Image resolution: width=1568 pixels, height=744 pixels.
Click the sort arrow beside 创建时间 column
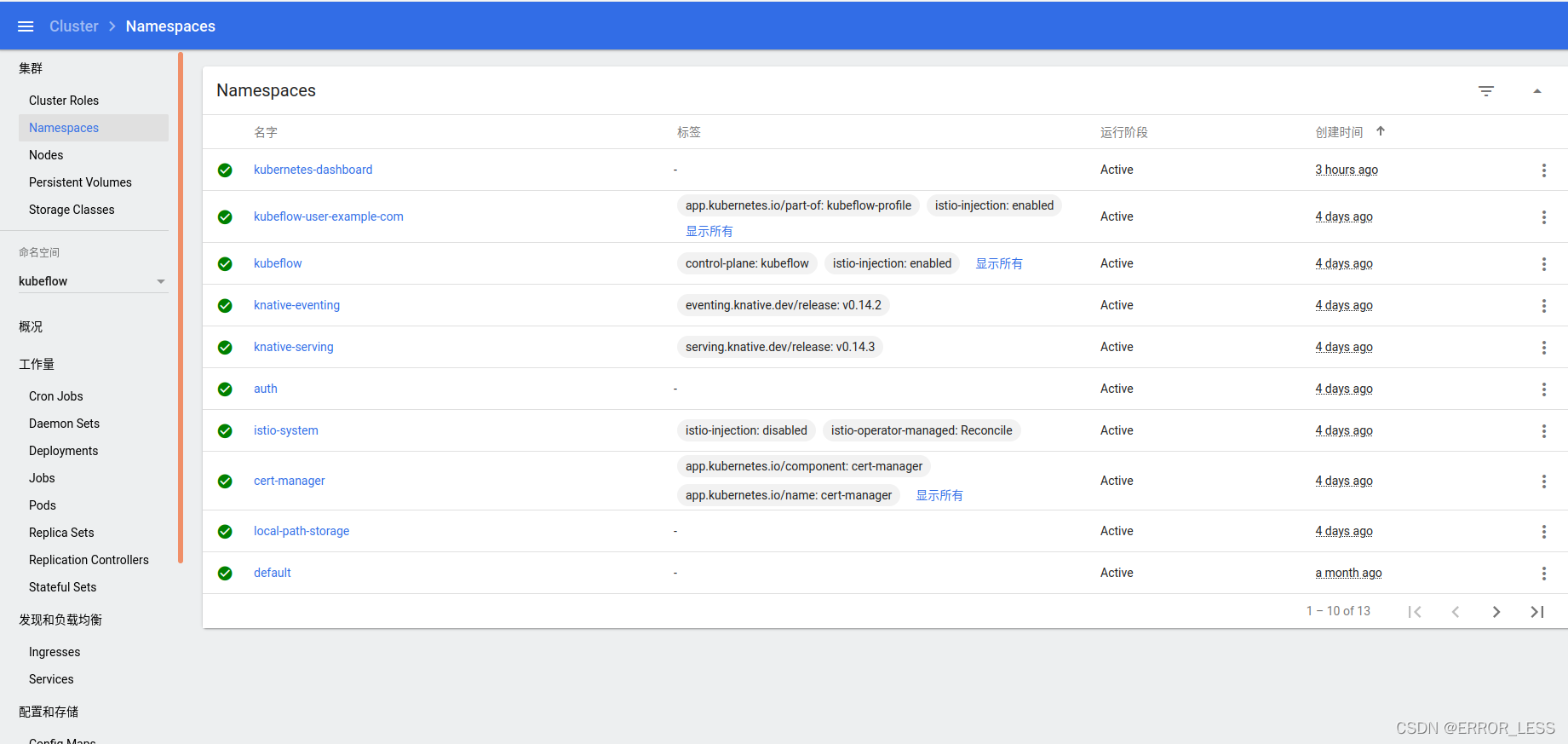pyautogui.click(x=1381, y=131)
